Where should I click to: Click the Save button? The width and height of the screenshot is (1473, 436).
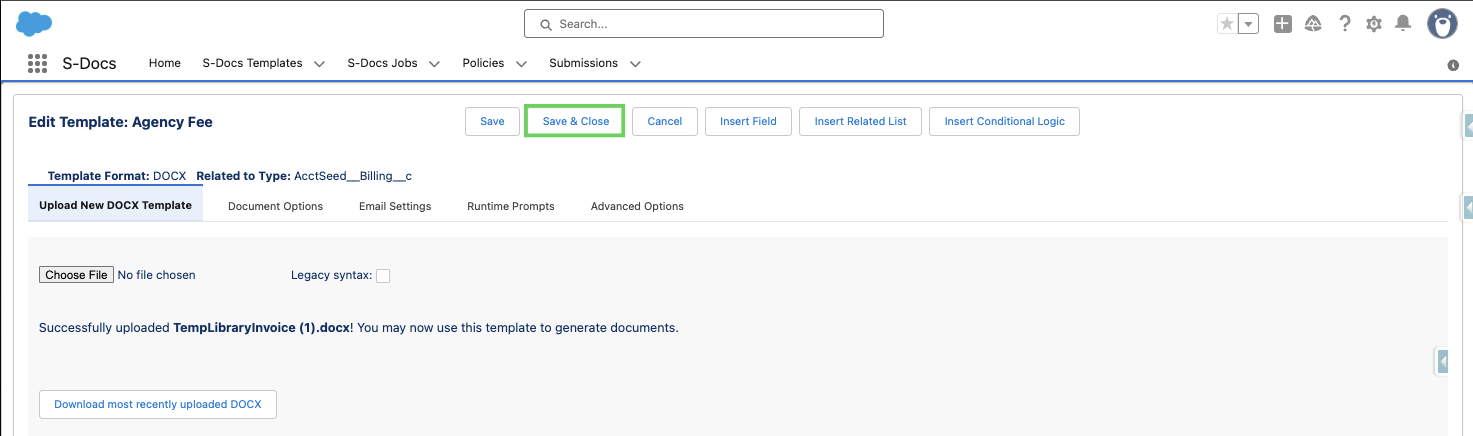tap(492, 121)
